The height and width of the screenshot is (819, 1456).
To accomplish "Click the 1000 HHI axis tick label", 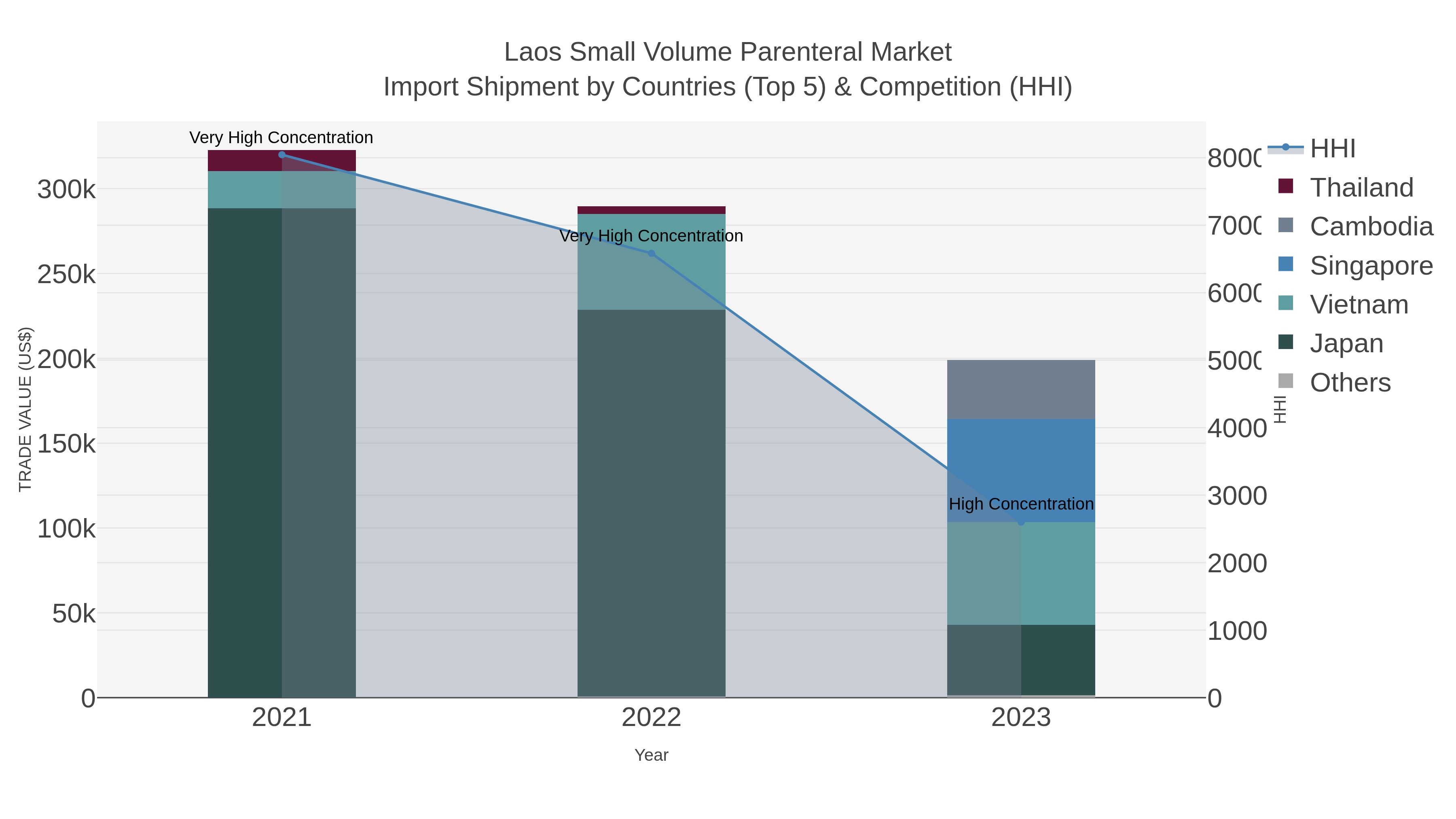I will pos(1237,631).
